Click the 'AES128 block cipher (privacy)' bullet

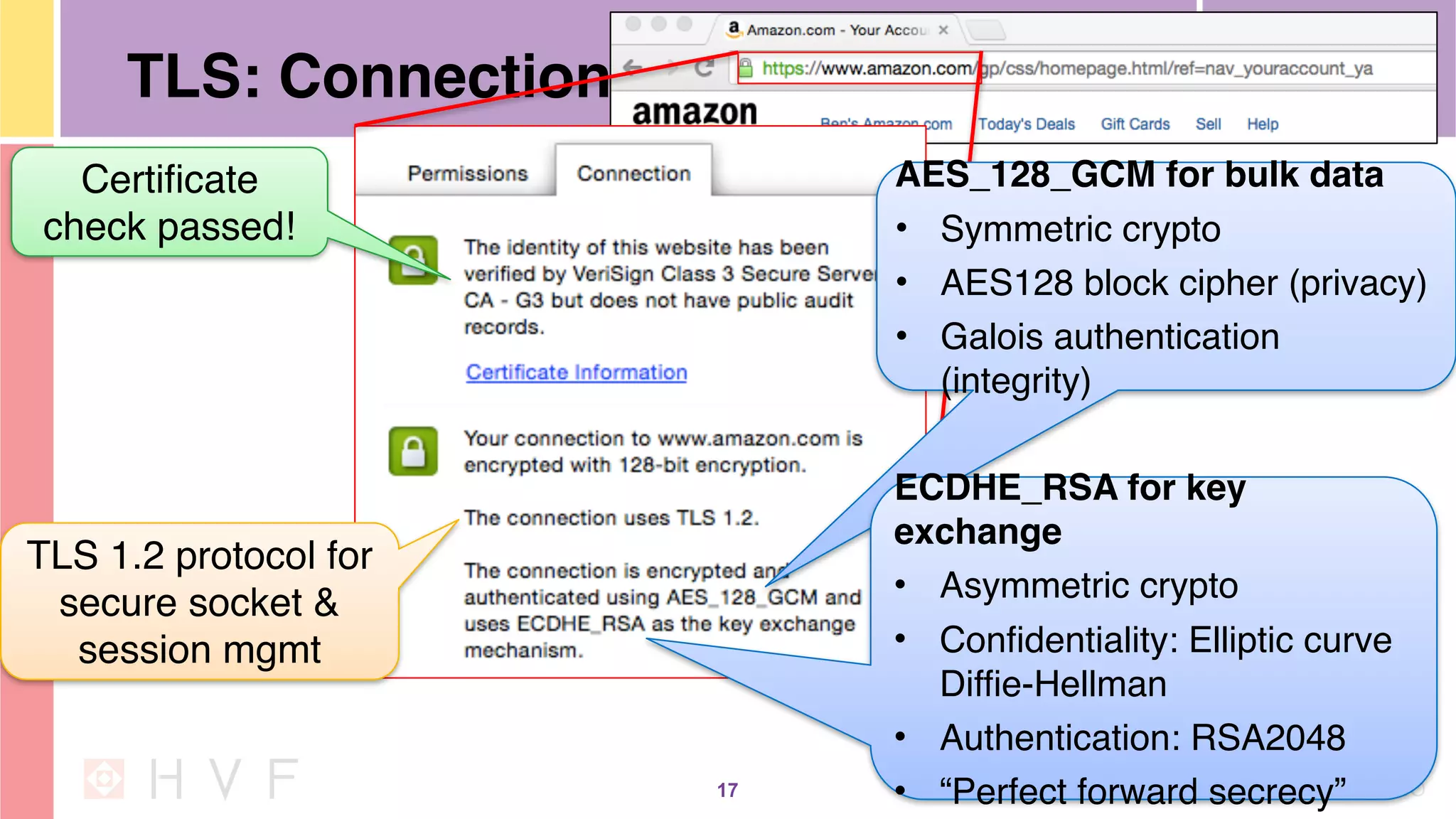pos(1183,284)
